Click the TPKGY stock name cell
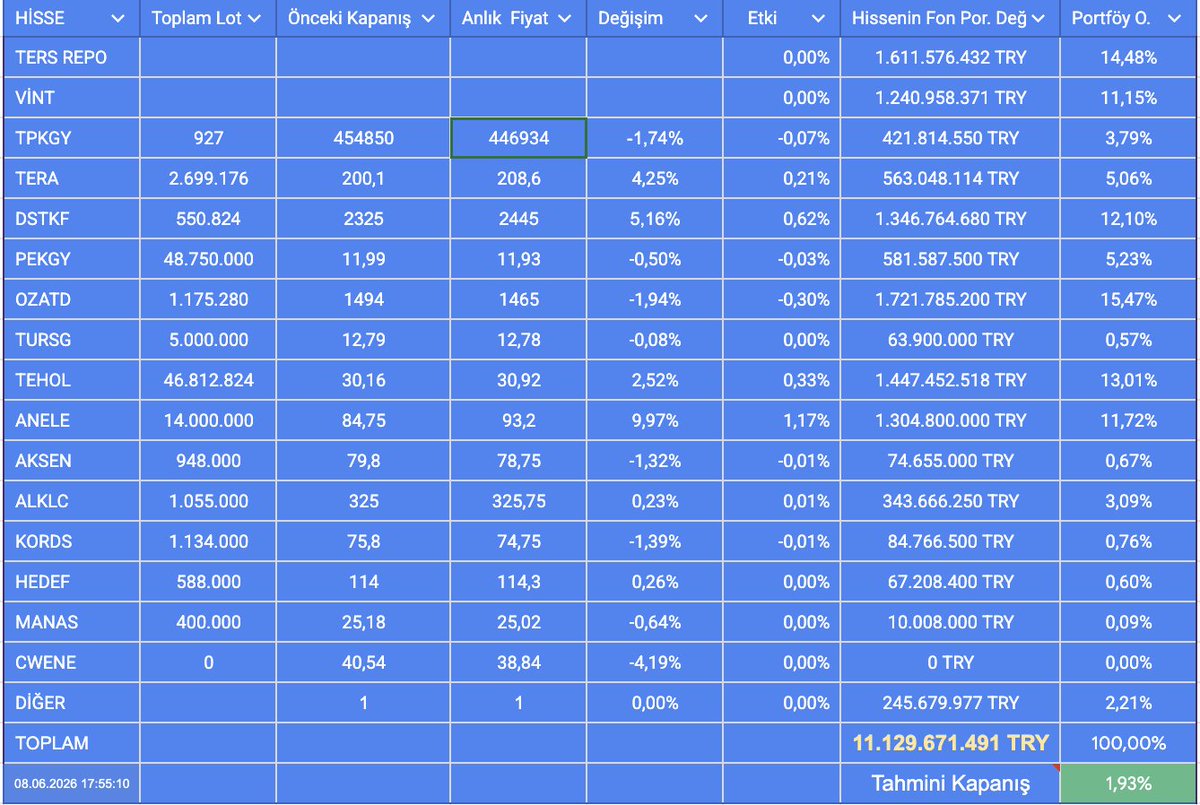 pyautogui.click(x=70, y=138)
